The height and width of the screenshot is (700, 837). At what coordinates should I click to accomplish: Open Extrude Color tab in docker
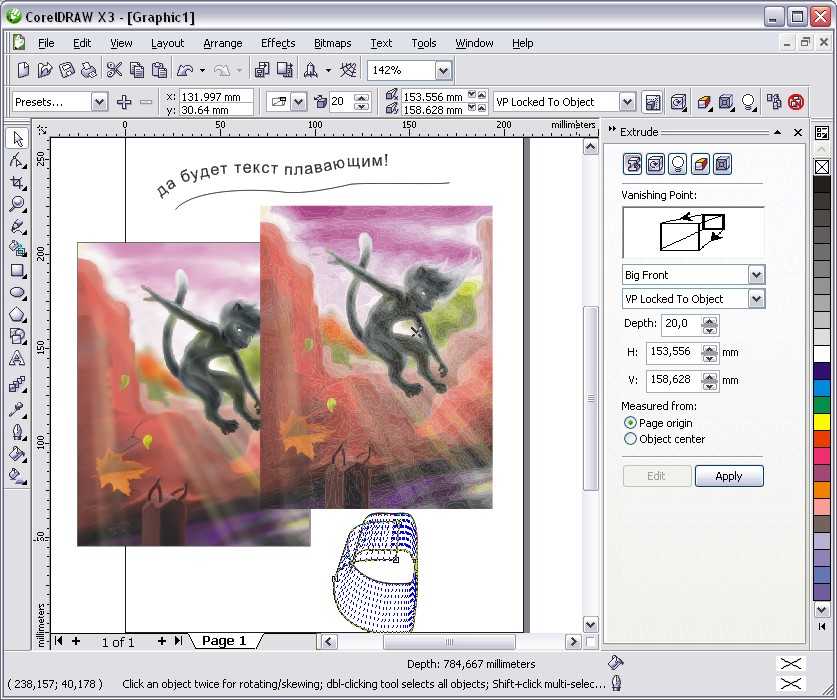700,164
